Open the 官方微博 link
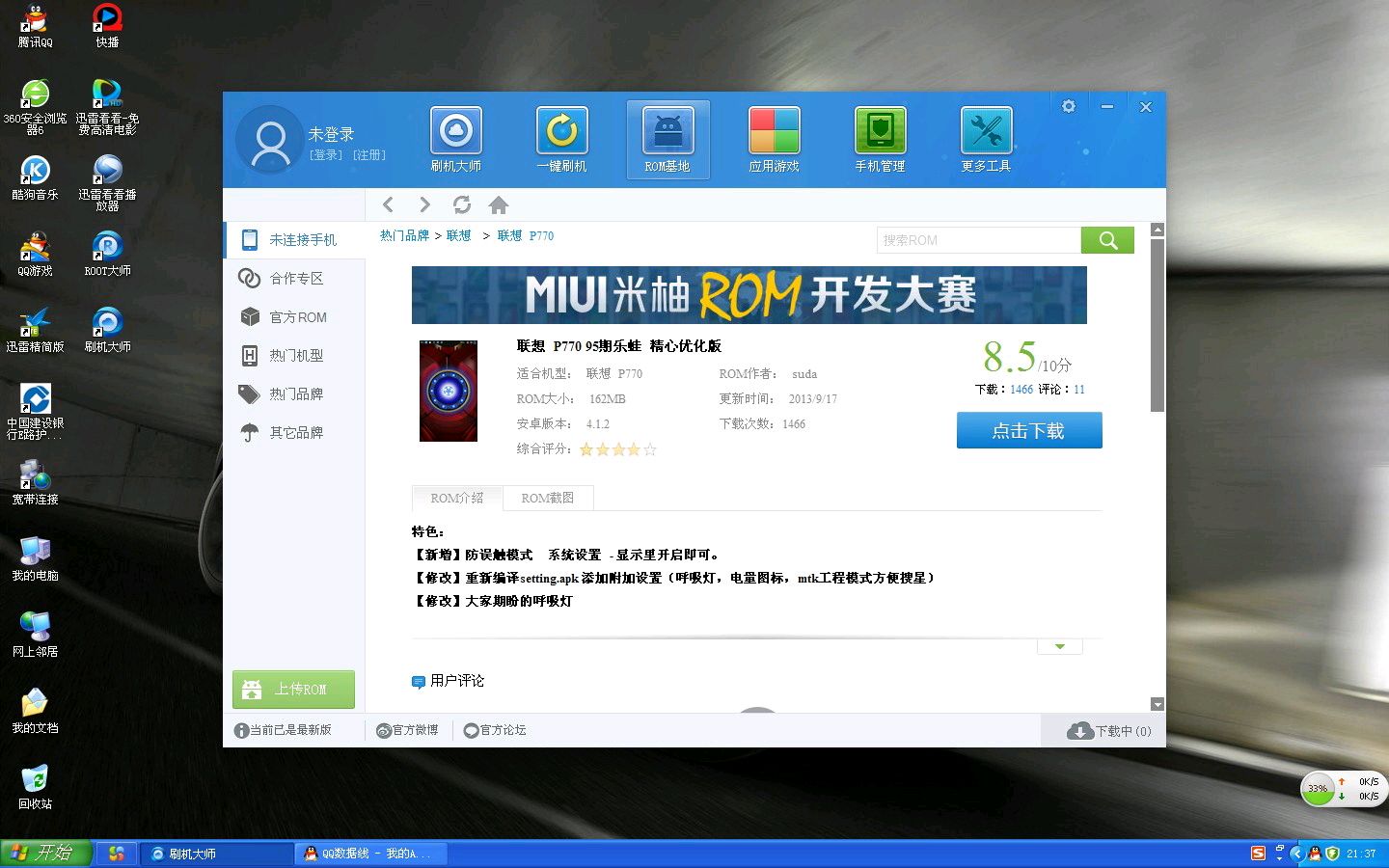Viewport: 1389px width, 868px height. click(x=408, y=730)
